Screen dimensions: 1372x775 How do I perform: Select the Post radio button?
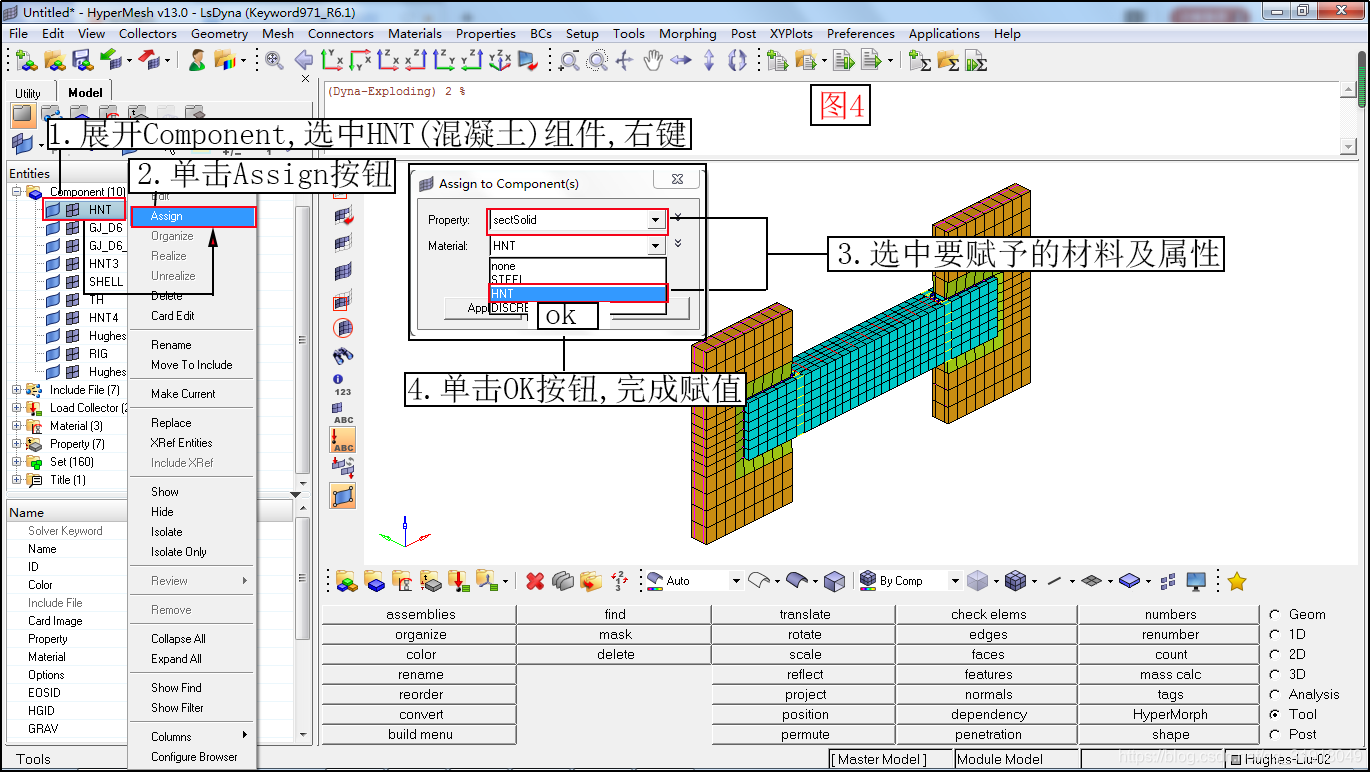click(1274, 734)
